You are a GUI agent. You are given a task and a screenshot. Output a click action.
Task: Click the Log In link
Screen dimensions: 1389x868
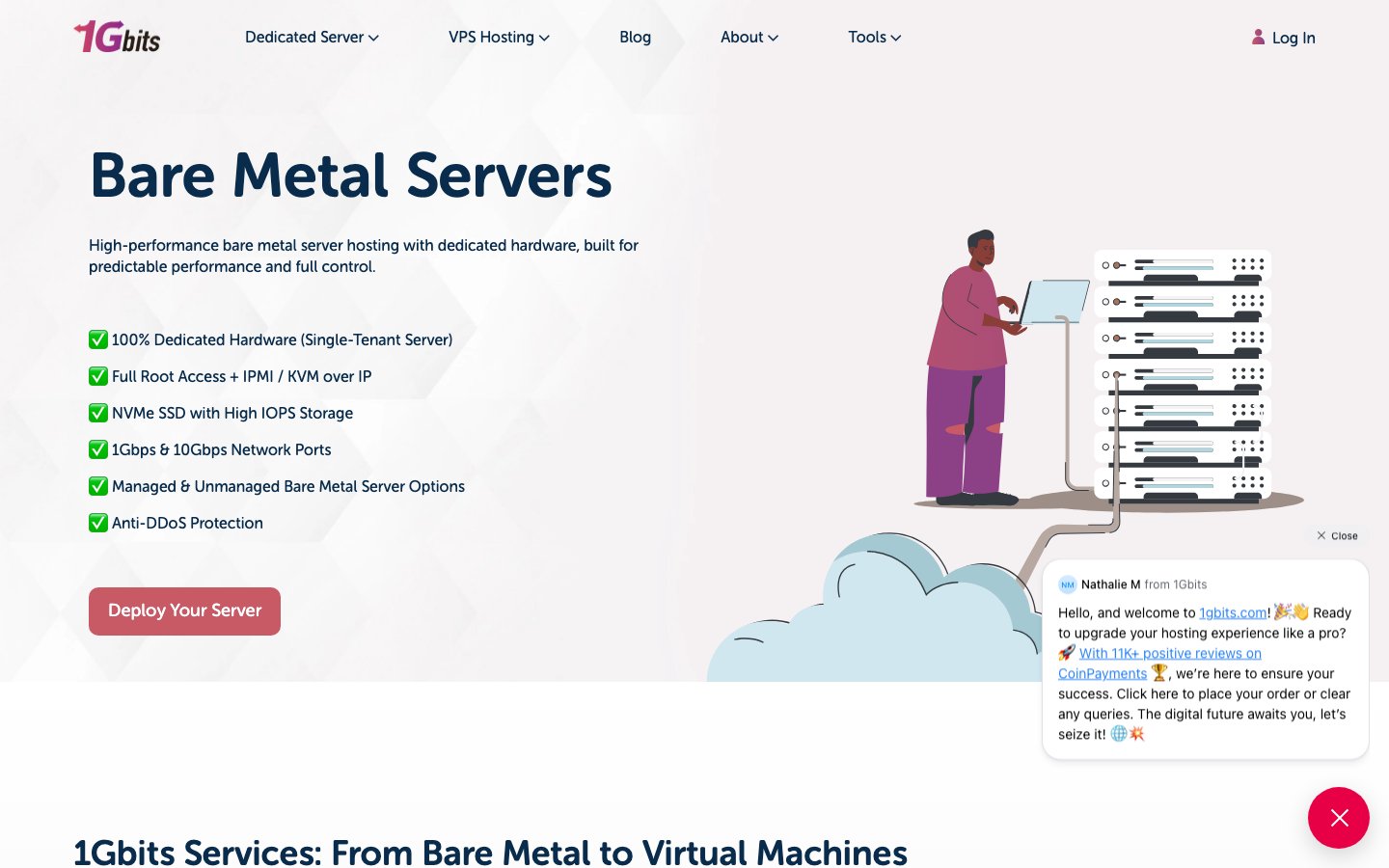[x=1293, y=38]
